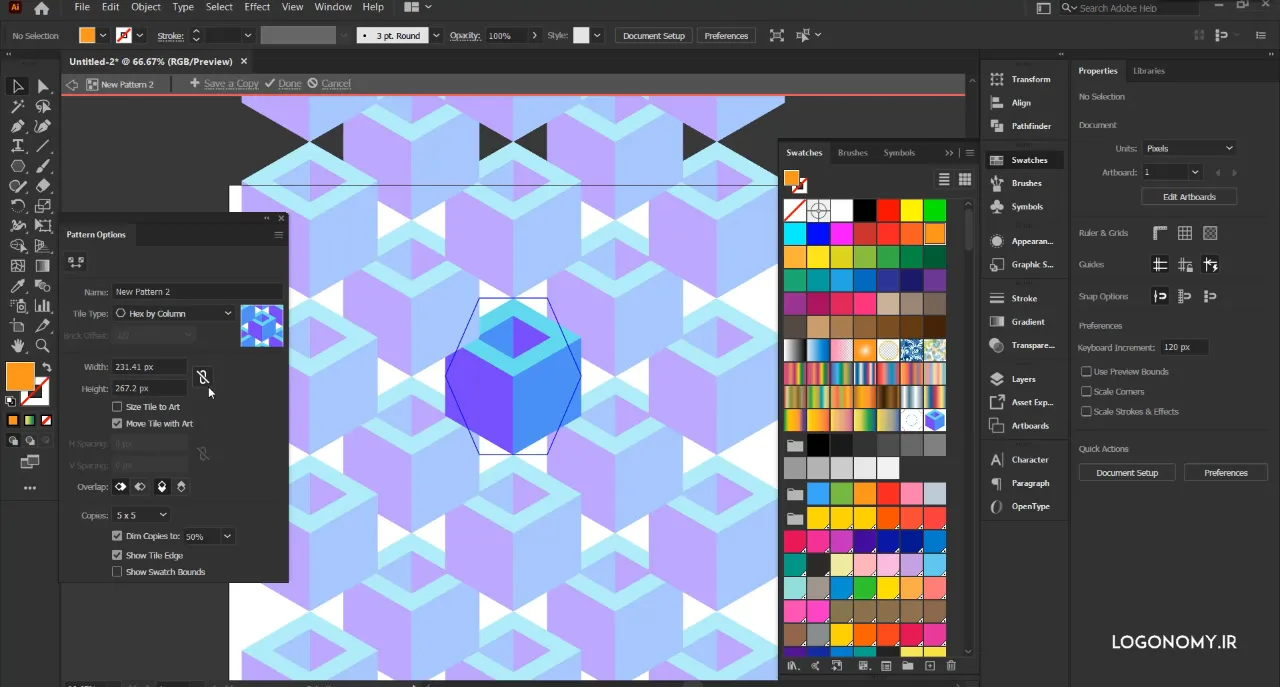Select the Magic Wand tool

[x=18, y=106]
